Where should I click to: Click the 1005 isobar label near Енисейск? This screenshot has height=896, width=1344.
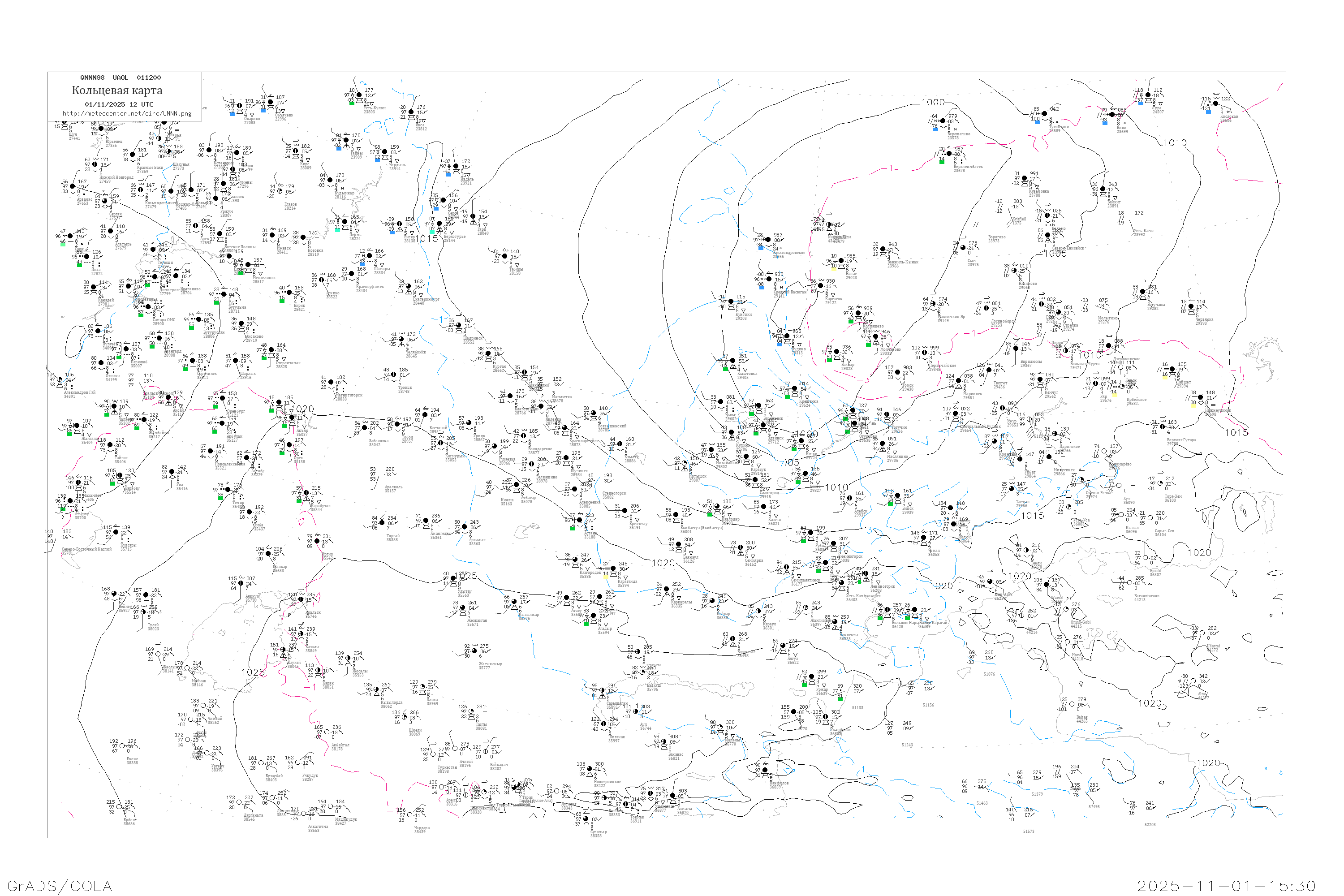tap(1055, 254)
